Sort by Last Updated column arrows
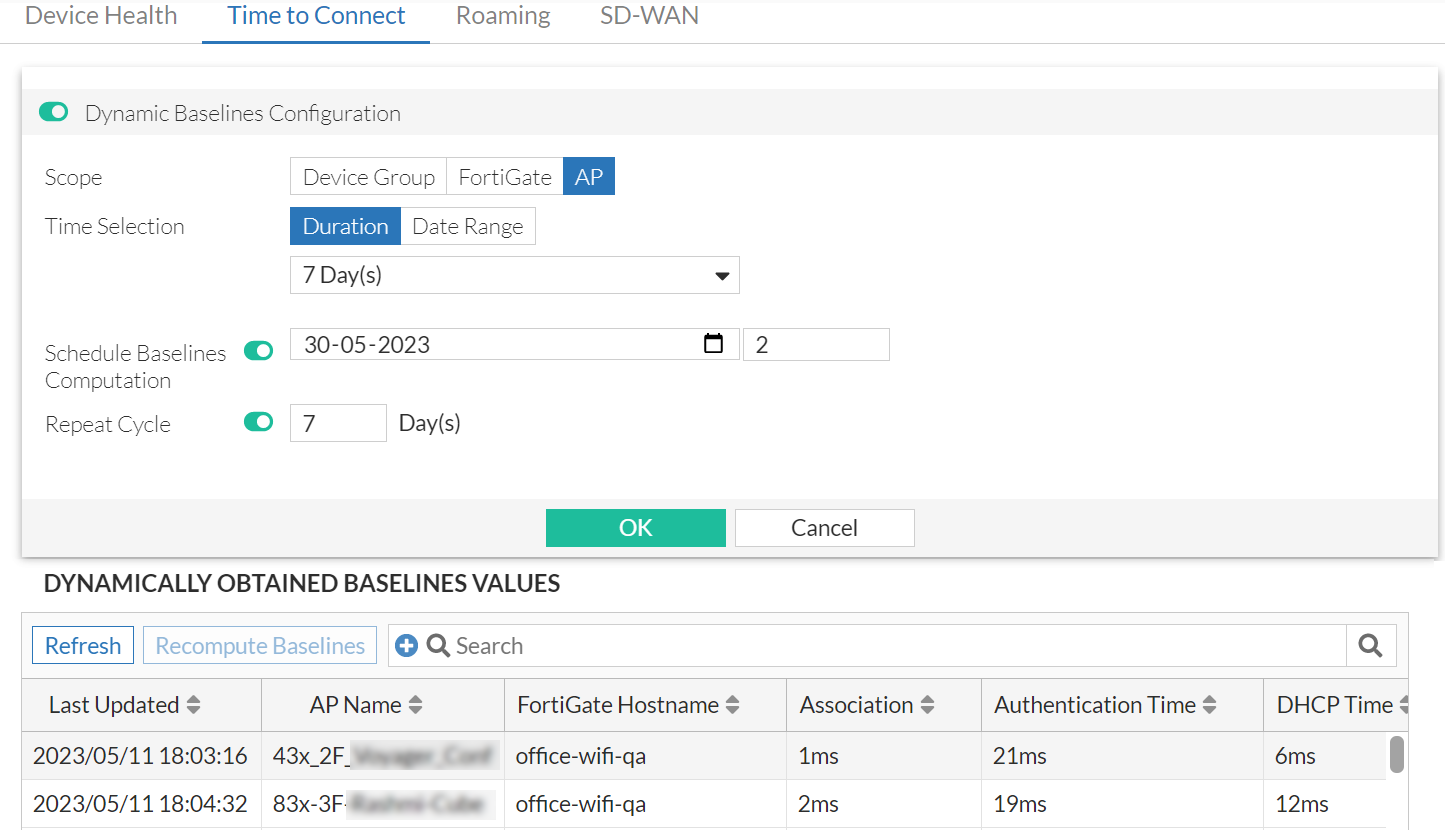 [x=193, y=705]
